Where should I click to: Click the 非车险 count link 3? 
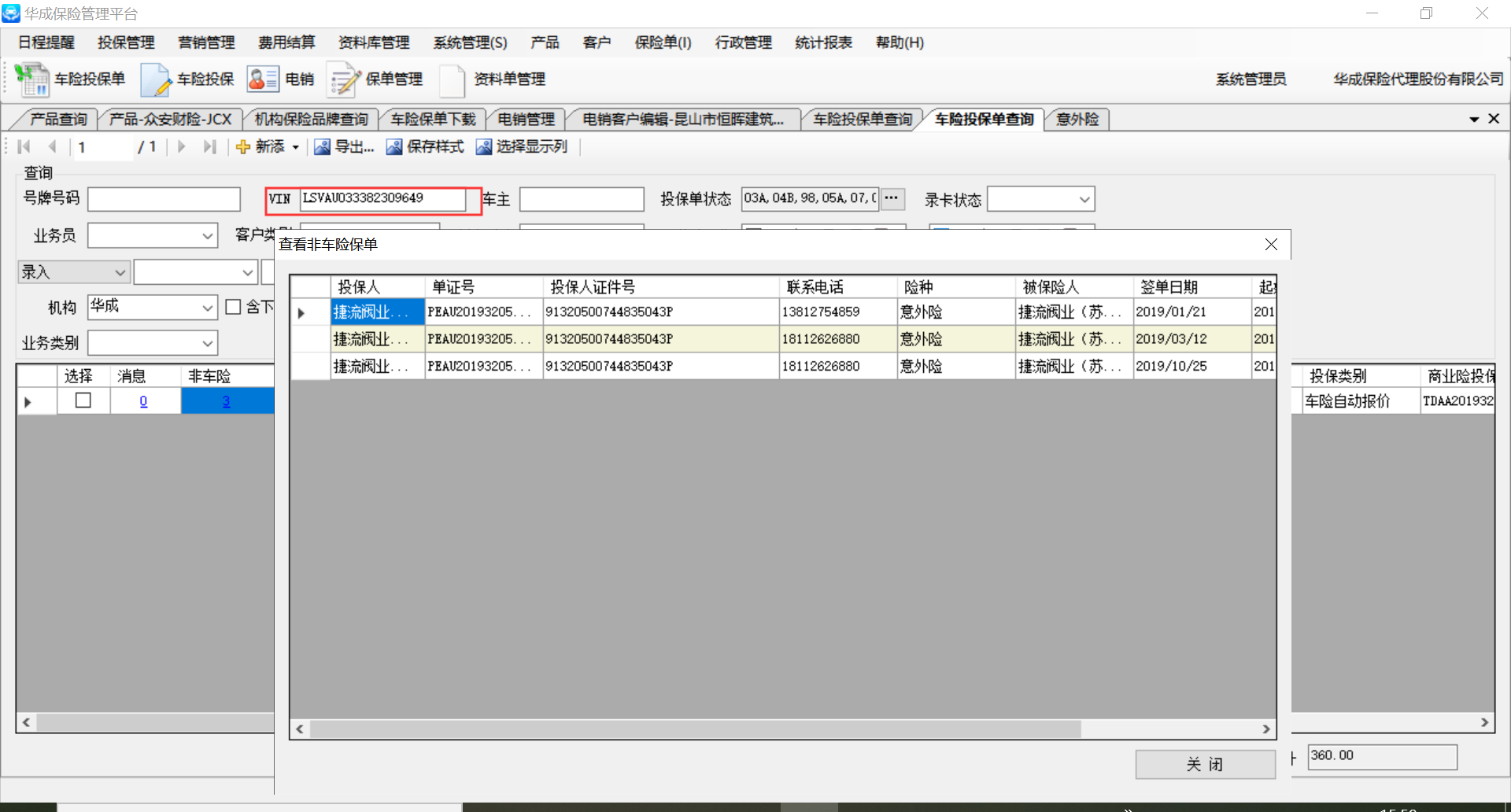(226, 401)
